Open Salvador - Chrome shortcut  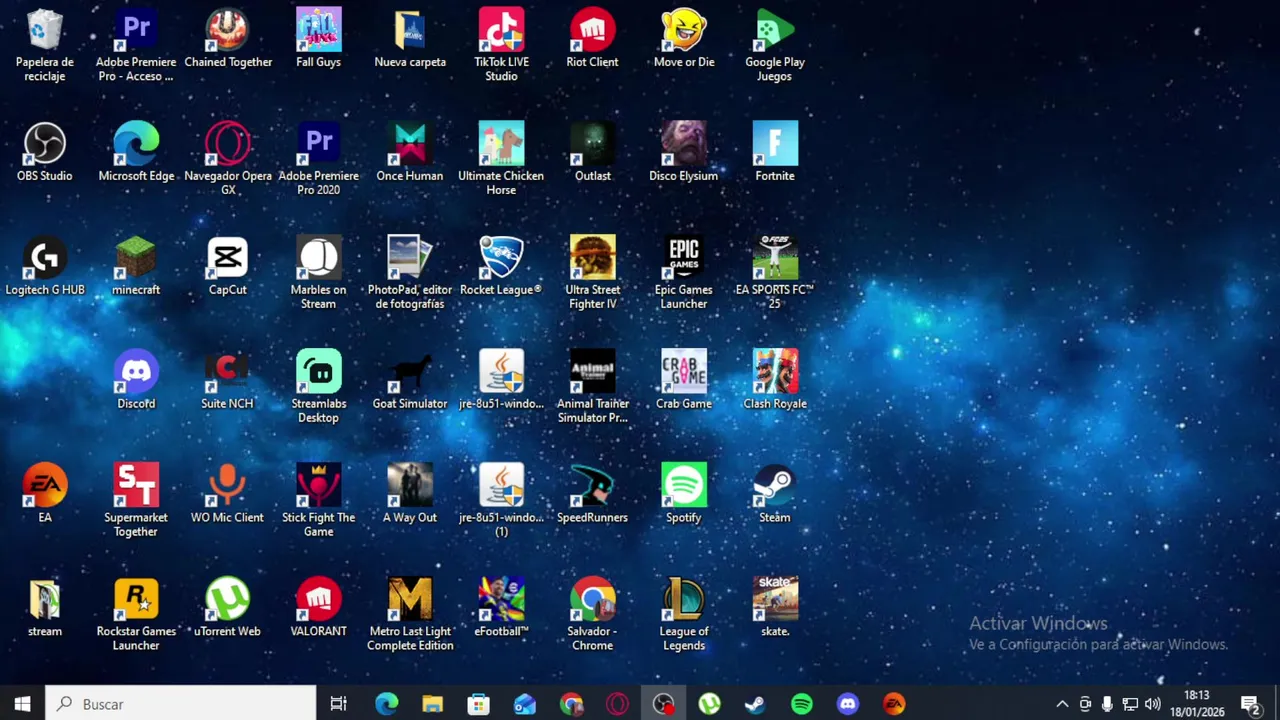pos(592,615)
